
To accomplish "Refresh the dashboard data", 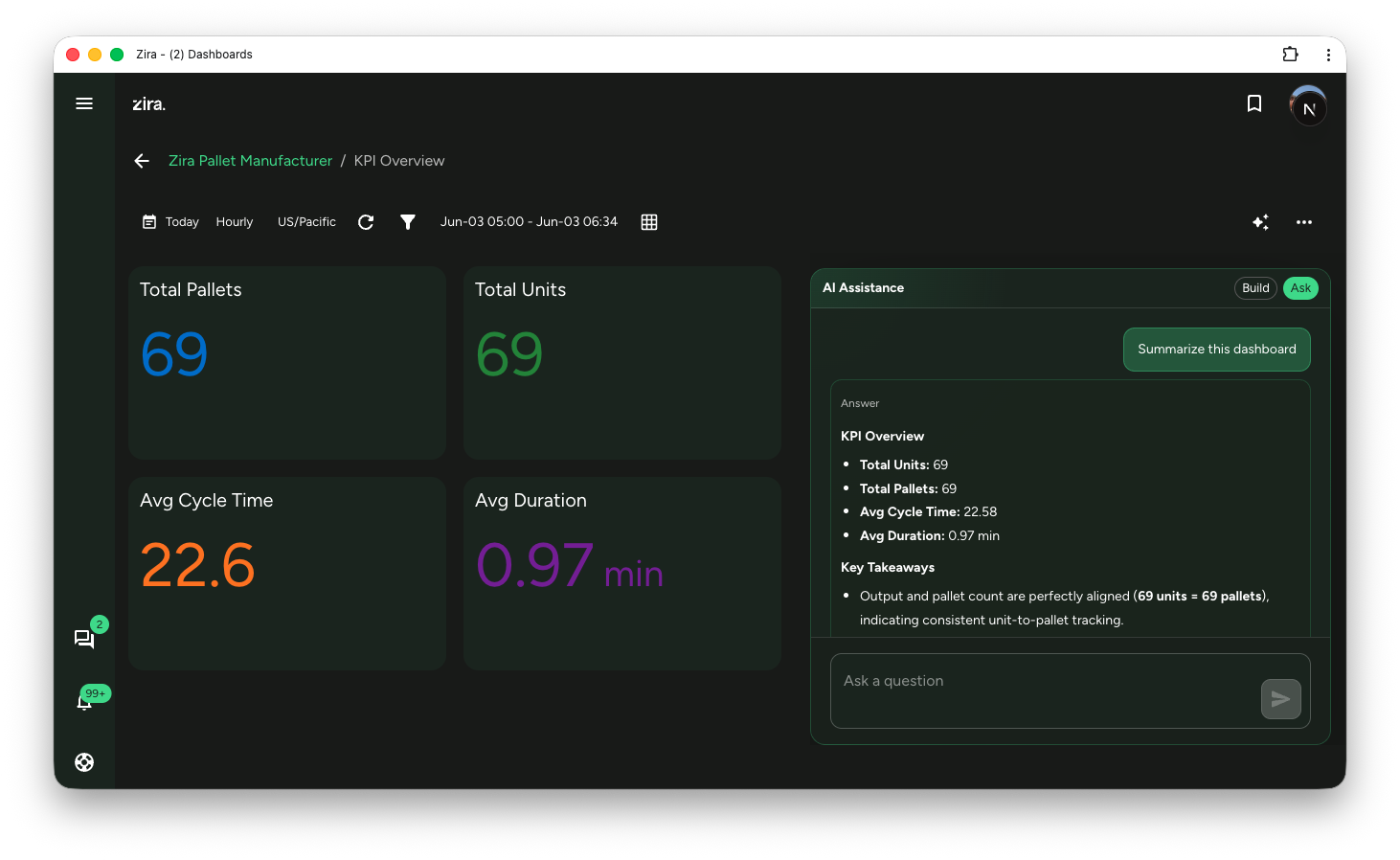I will click(366, 222).
